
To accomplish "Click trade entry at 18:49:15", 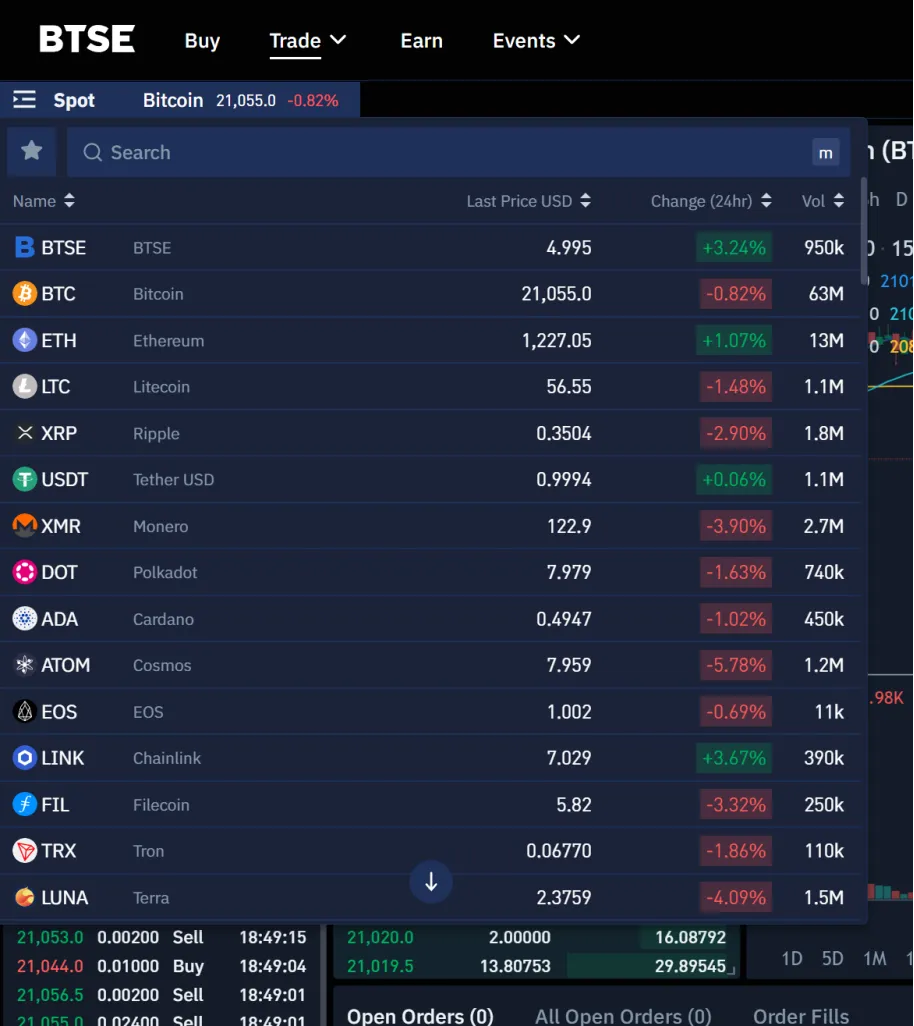I will [161, 937].
